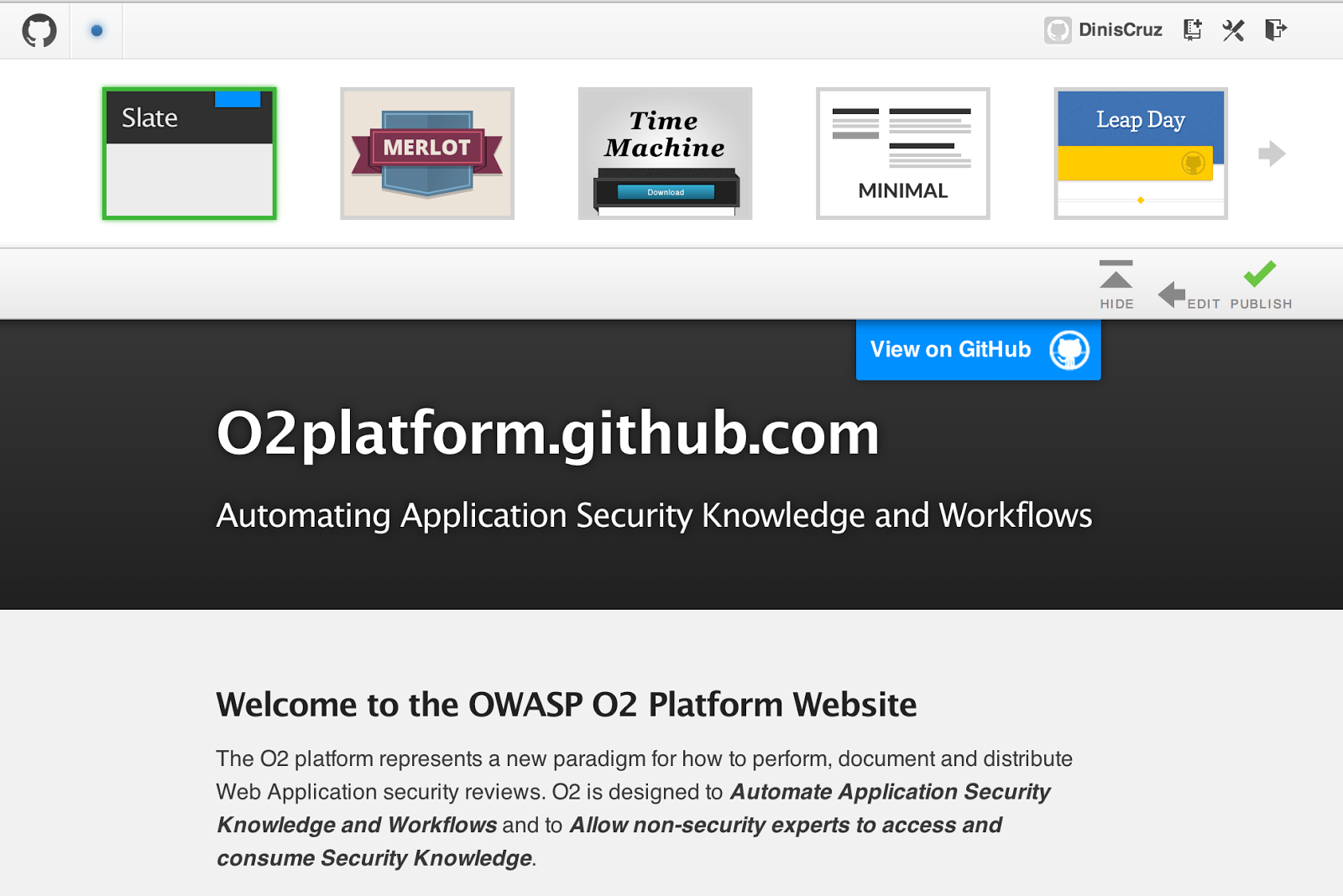Image resolution: width=1343 pixels, height=896 pixels.
Task: Click the View on GitHub banner text
Action: pos(950,350)
